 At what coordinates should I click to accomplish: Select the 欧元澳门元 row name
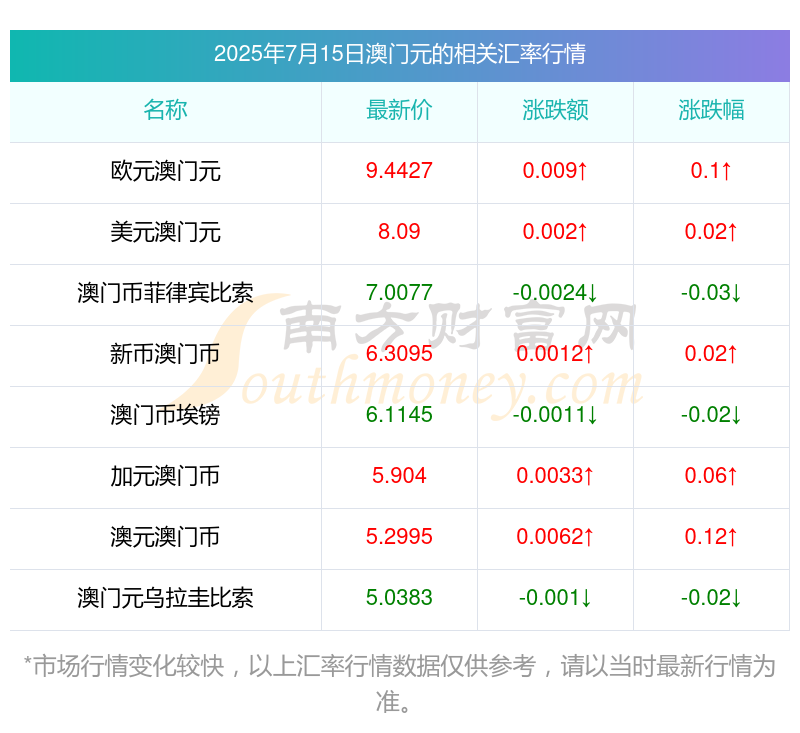(x=165, y=171)
